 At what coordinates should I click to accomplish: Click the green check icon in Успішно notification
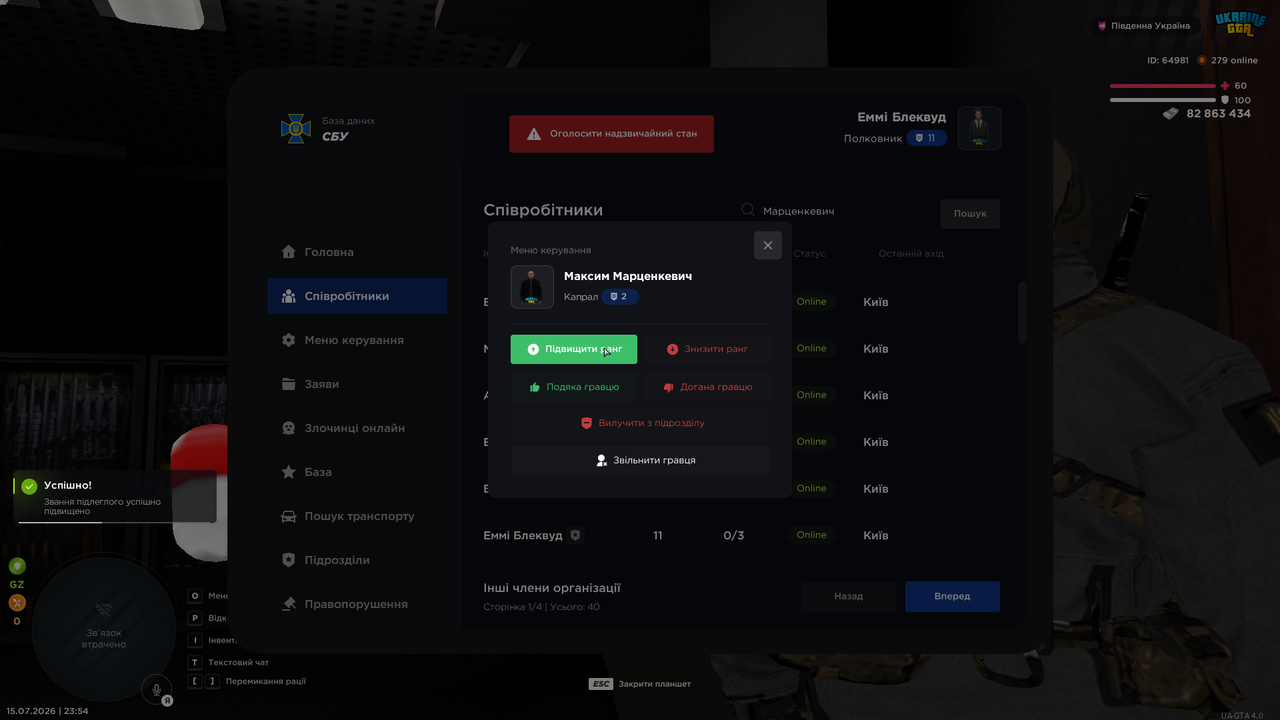[x=29, y=486]
